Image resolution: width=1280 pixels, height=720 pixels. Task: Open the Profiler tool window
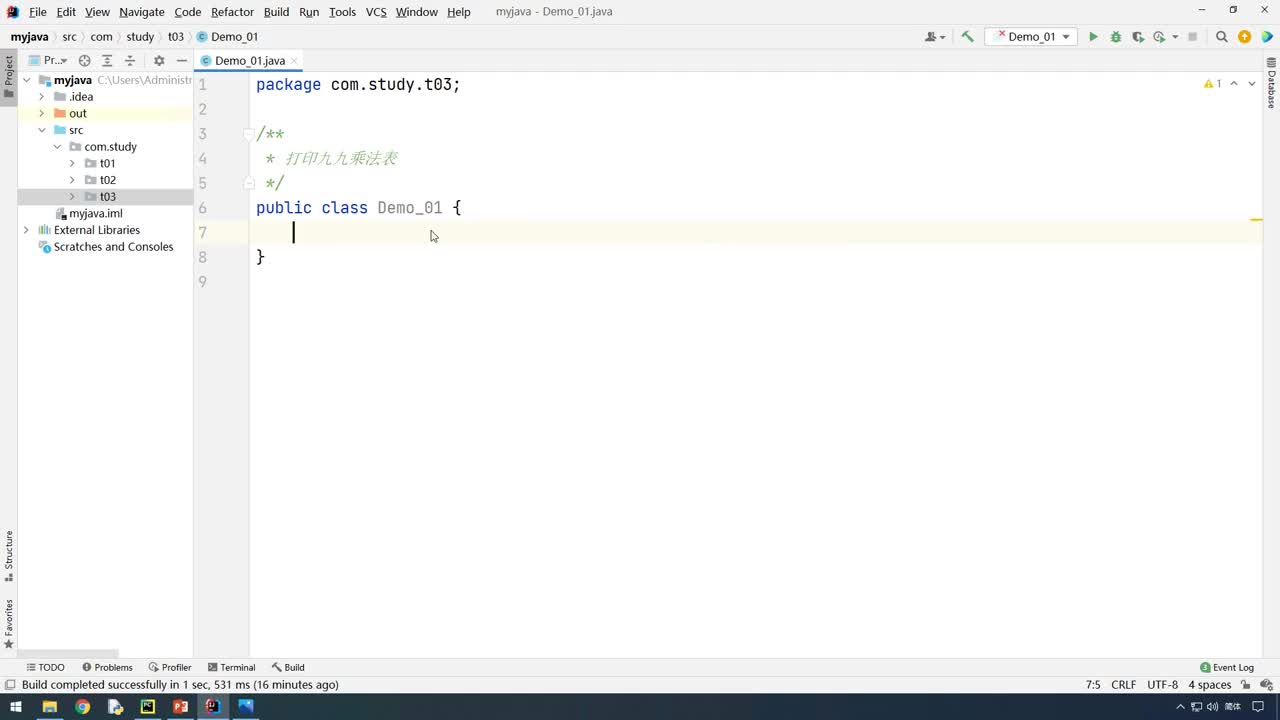170,667
